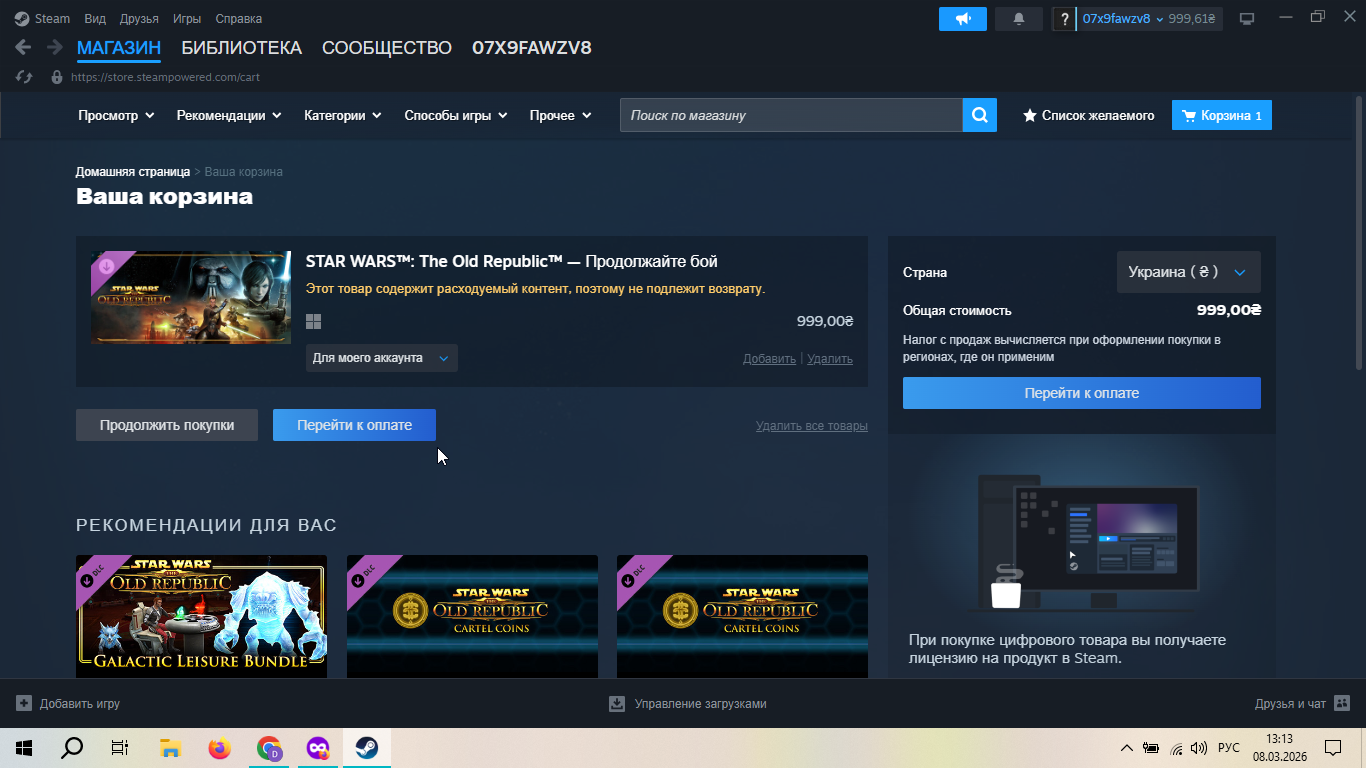Viewport: 1366px width, 768px height.
Task: Click the Steam logo menu
Action: pyautogui.click(x=42, y=19)
